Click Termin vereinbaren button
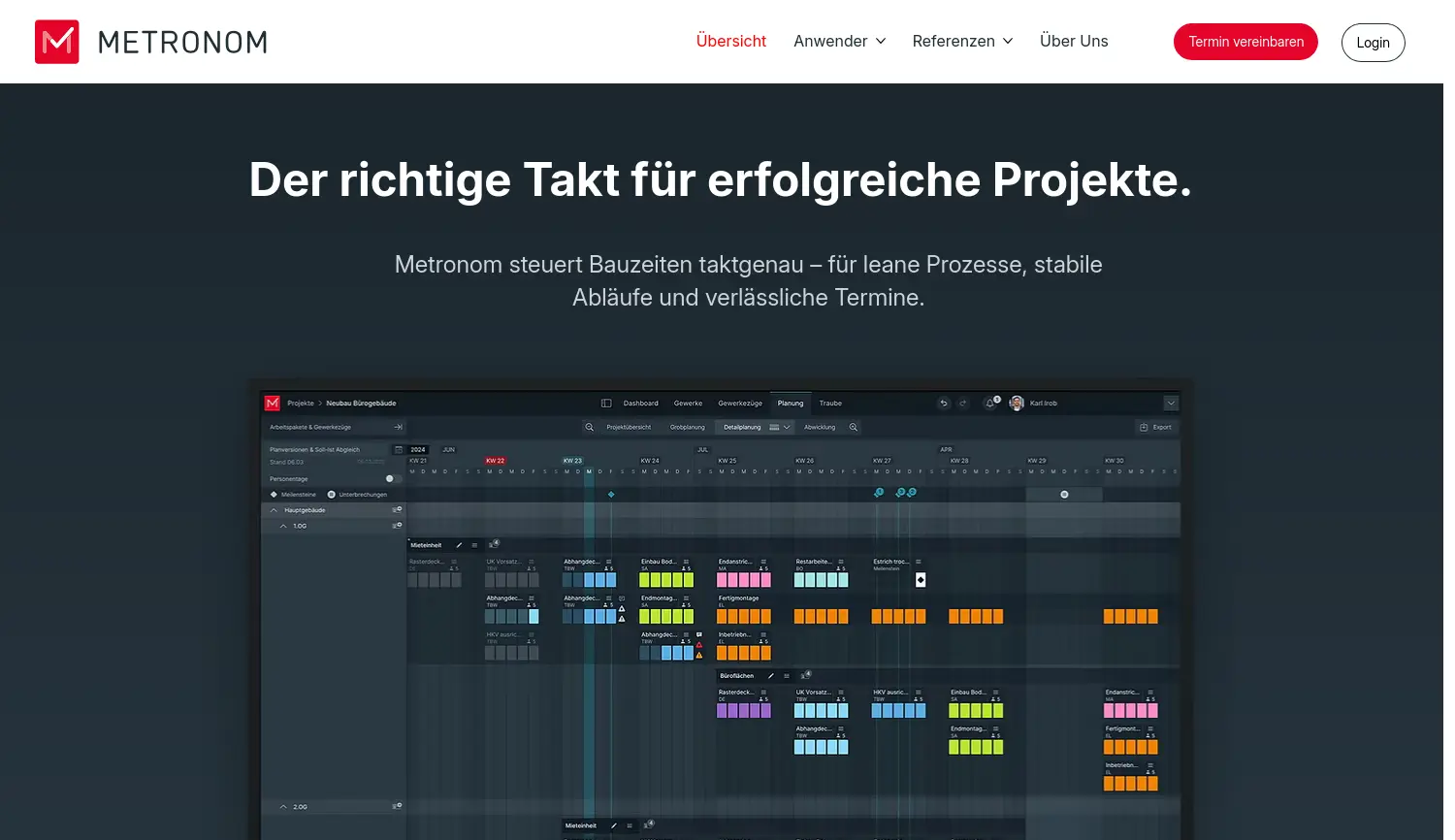This screenshot has width=1455, height=840. 1245,42
